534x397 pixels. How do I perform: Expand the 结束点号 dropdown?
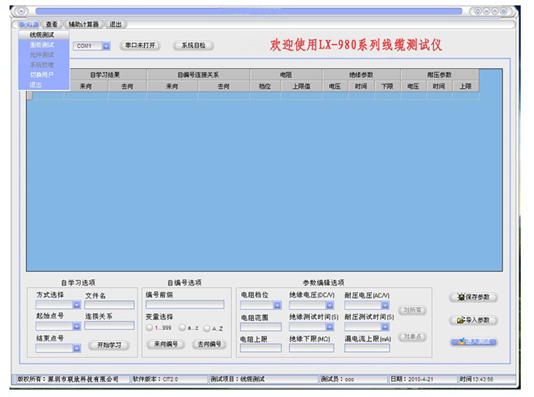[x=77, y=348]
